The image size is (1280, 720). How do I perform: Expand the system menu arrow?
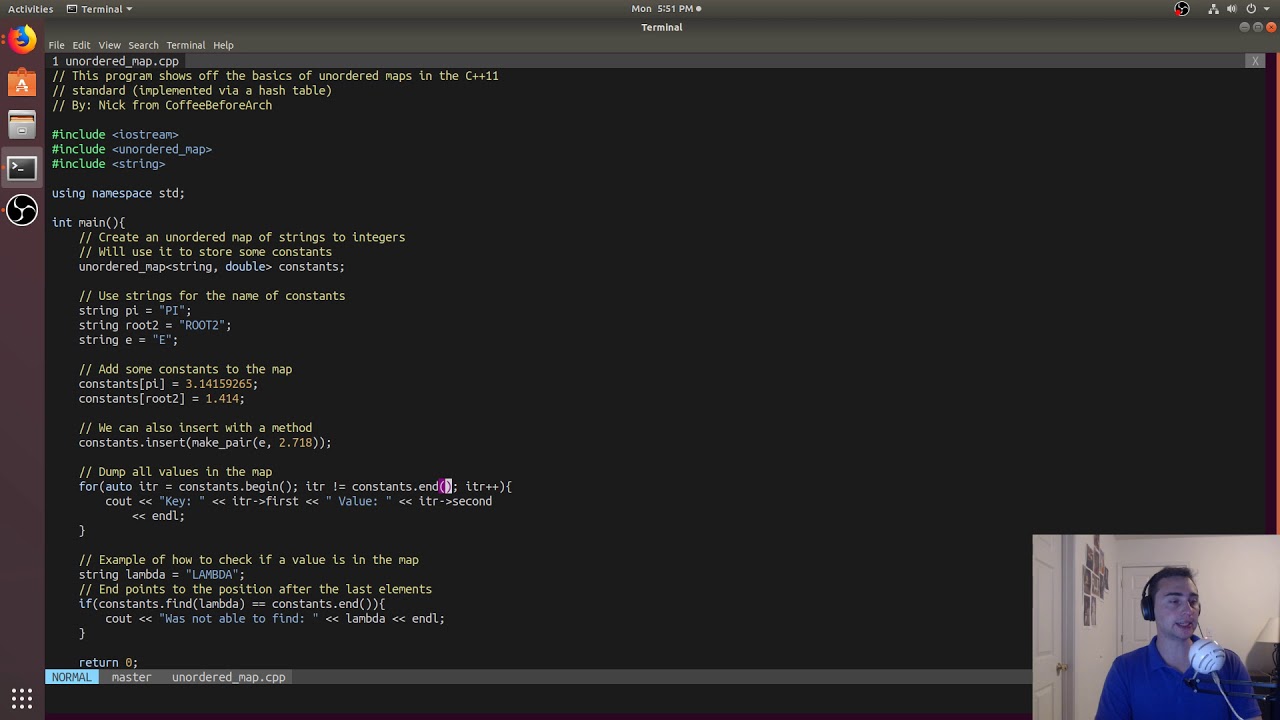1265,9
